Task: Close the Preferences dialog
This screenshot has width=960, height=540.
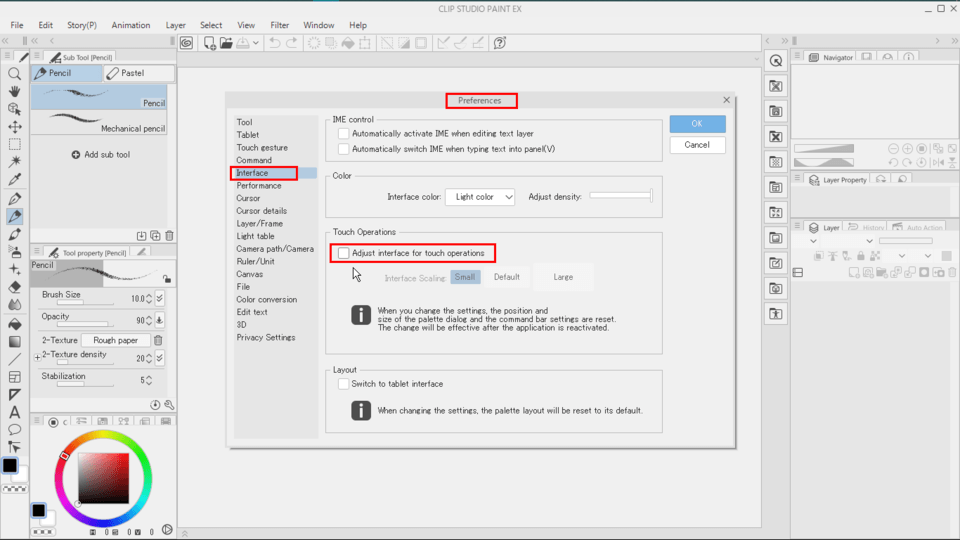Action: coord(726,100)
